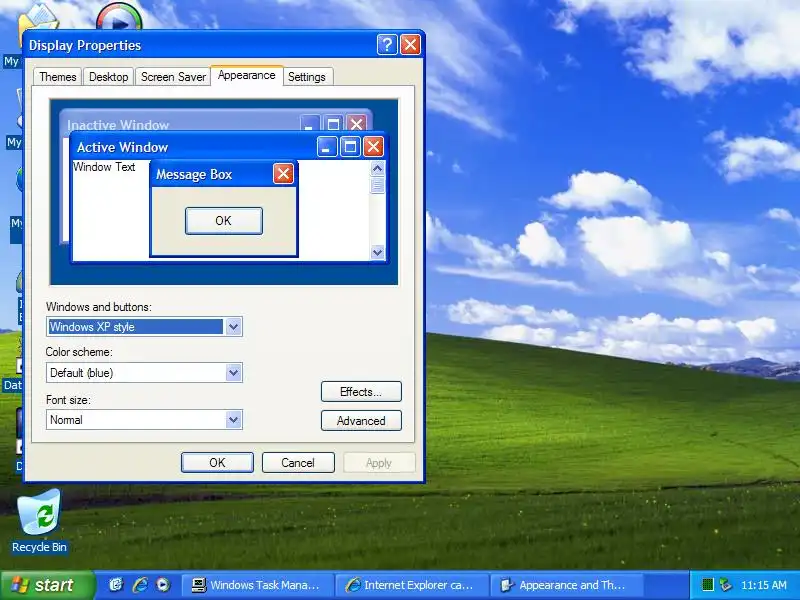Select the Appearance tab

point(246,75)
